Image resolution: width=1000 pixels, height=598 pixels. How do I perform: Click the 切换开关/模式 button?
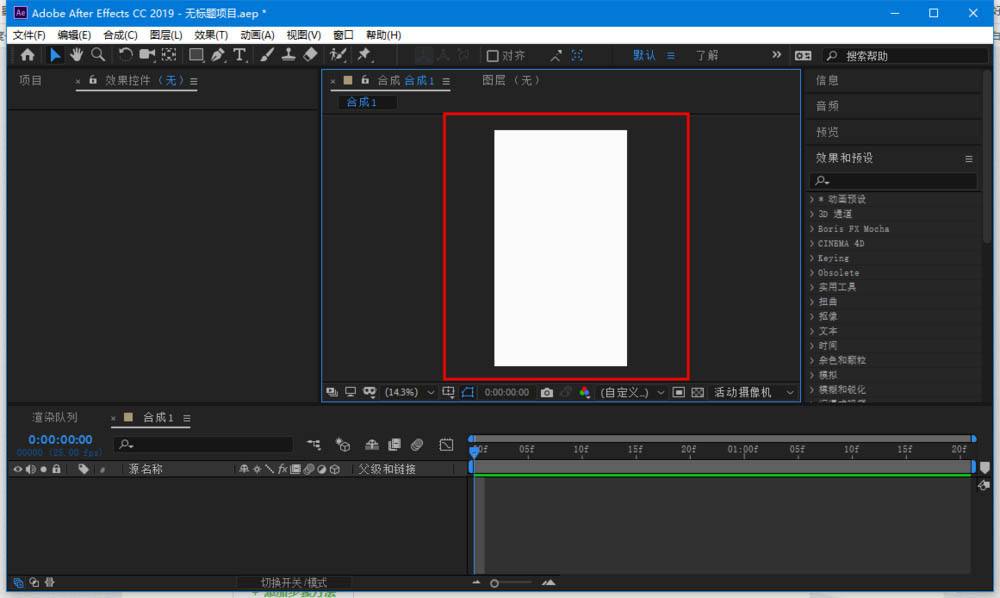pos(294,582)
